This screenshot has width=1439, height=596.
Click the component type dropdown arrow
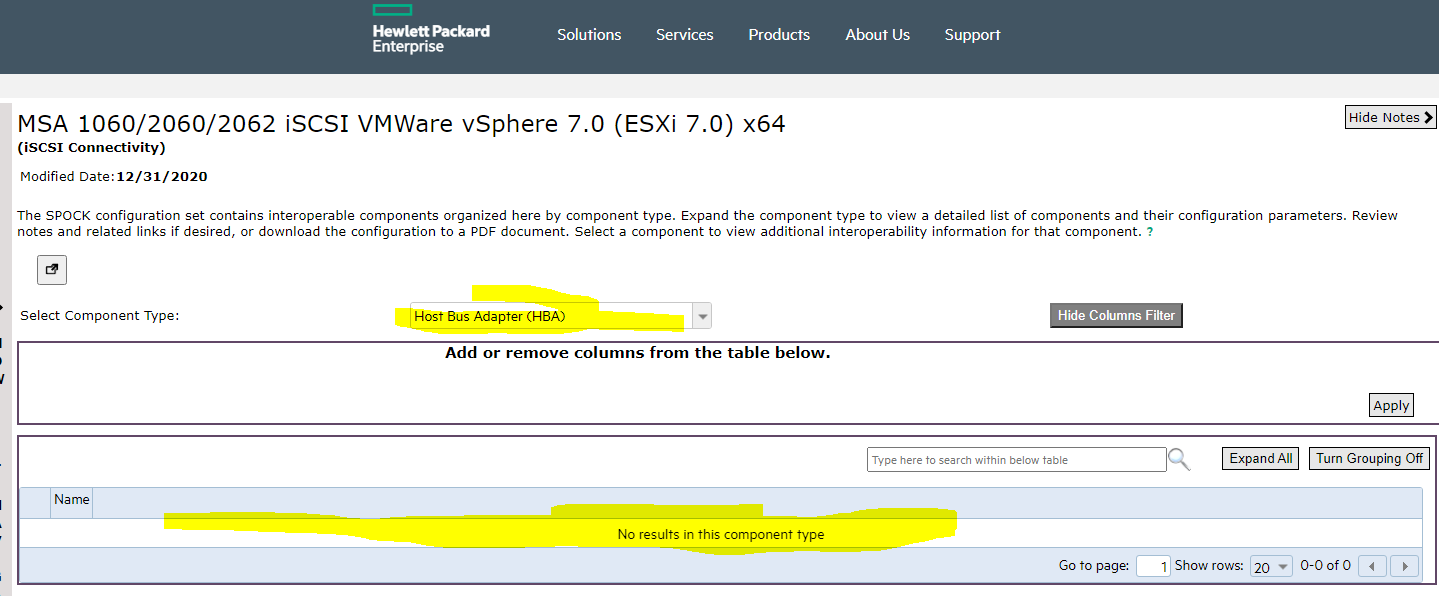coord(703,316)
